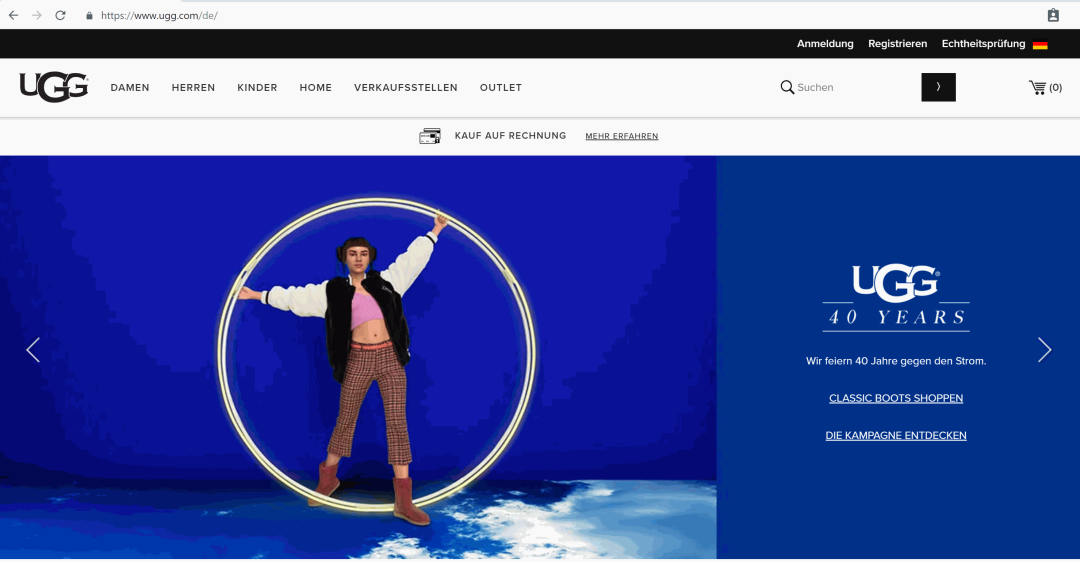Click Mehr Erfahren link

coord(622,136)
